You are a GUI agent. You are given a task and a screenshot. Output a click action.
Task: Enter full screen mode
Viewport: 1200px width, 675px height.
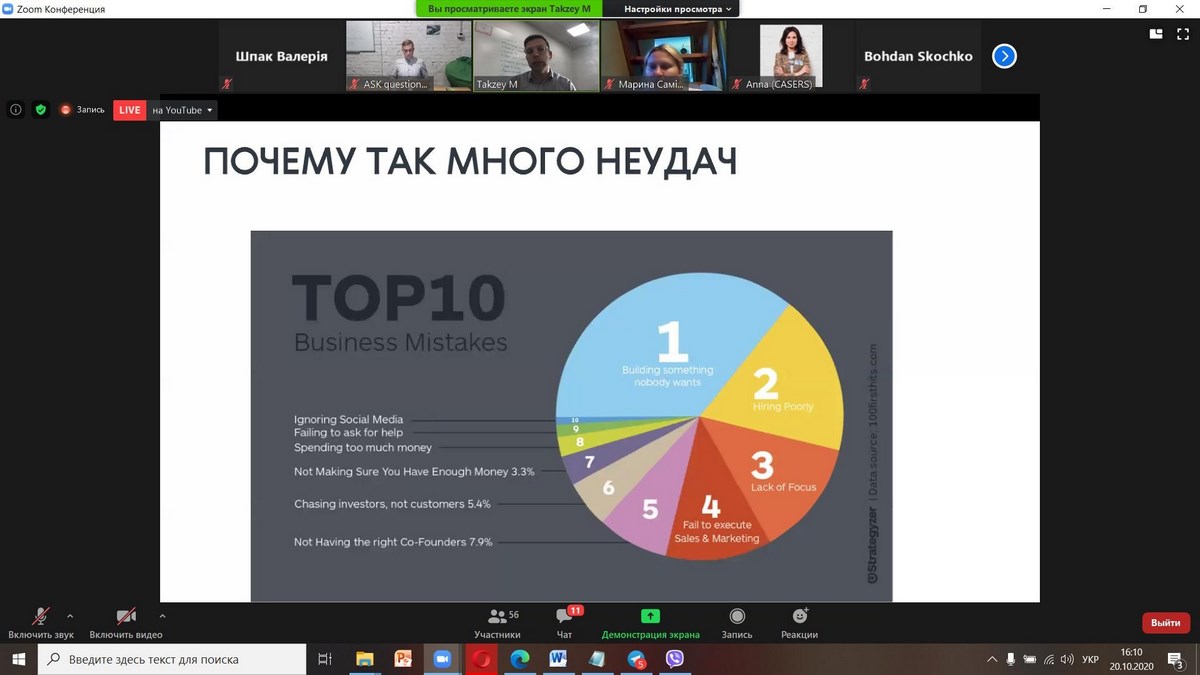1183,33
